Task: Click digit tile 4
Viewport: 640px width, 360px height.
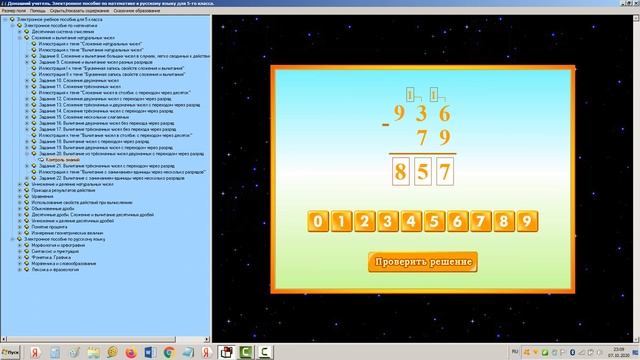Action: click(411, 221)
